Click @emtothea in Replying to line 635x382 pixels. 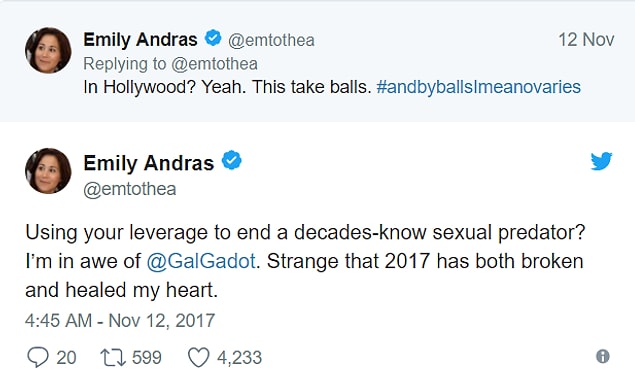(x=214, y=64)
